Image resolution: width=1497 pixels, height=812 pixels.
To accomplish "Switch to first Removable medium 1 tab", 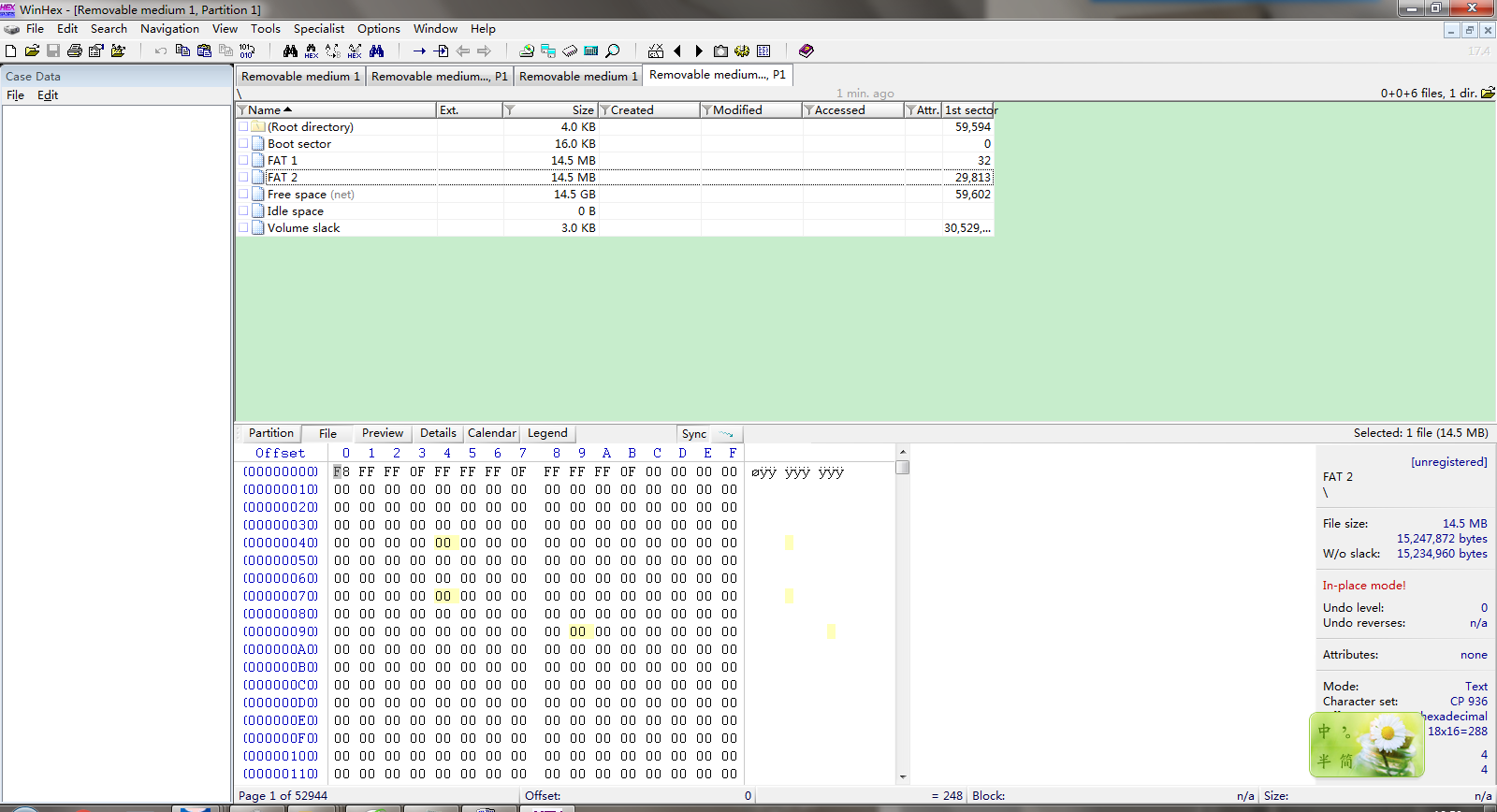I will (x=300, y=76).
